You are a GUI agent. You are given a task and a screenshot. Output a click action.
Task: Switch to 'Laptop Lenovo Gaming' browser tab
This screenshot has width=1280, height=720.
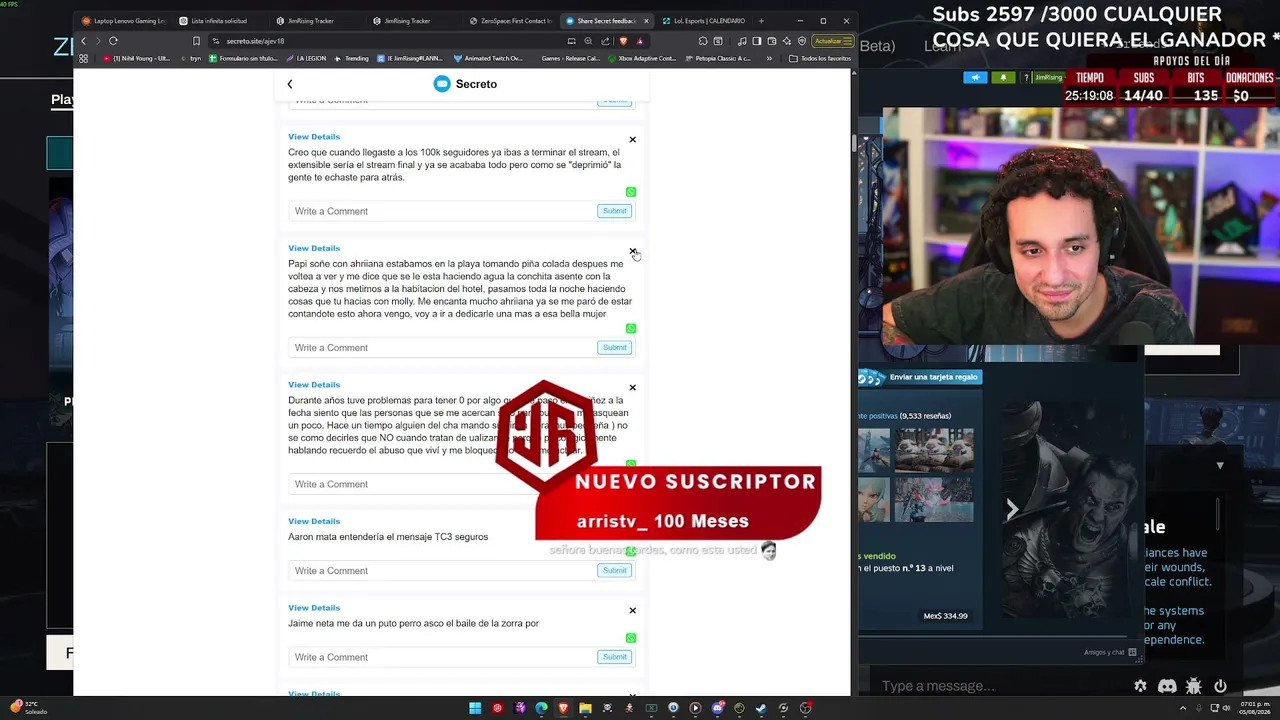click(x=124, y=21)
